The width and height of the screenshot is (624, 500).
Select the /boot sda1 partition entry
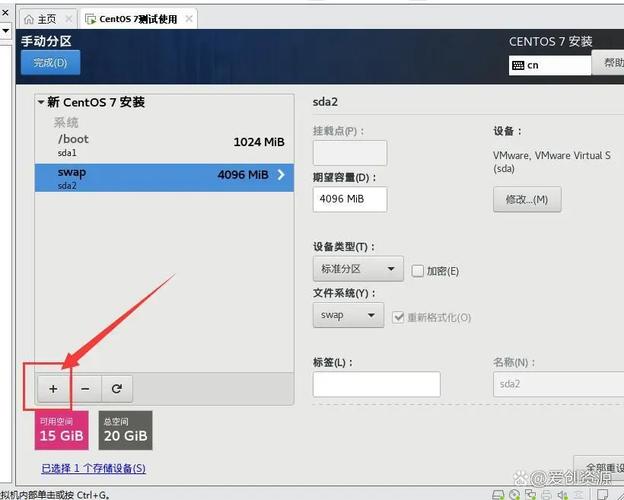160,145
